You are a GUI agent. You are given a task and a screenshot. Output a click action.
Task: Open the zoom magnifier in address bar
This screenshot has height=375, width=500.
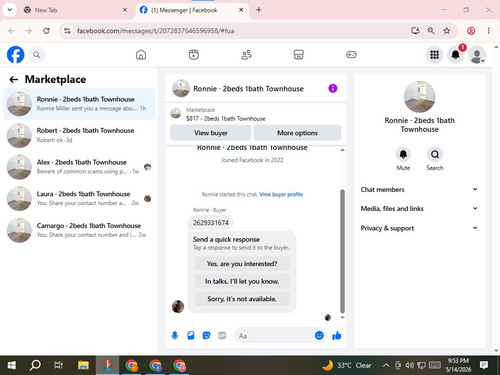pyautogui.click(x=431, y=31)
